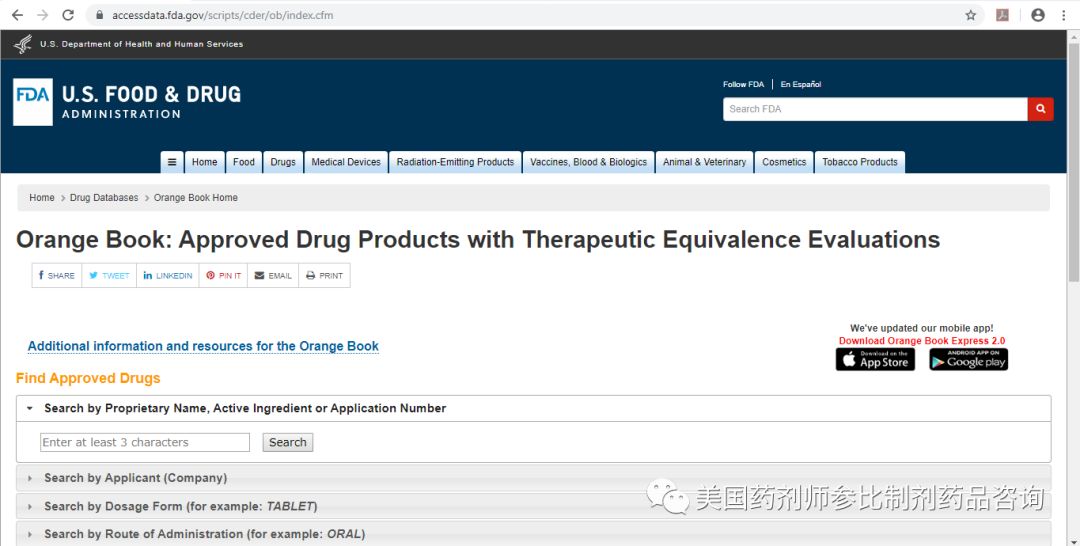Share the page on LinkedIn
1080x546 pixels.
(167, 275)
